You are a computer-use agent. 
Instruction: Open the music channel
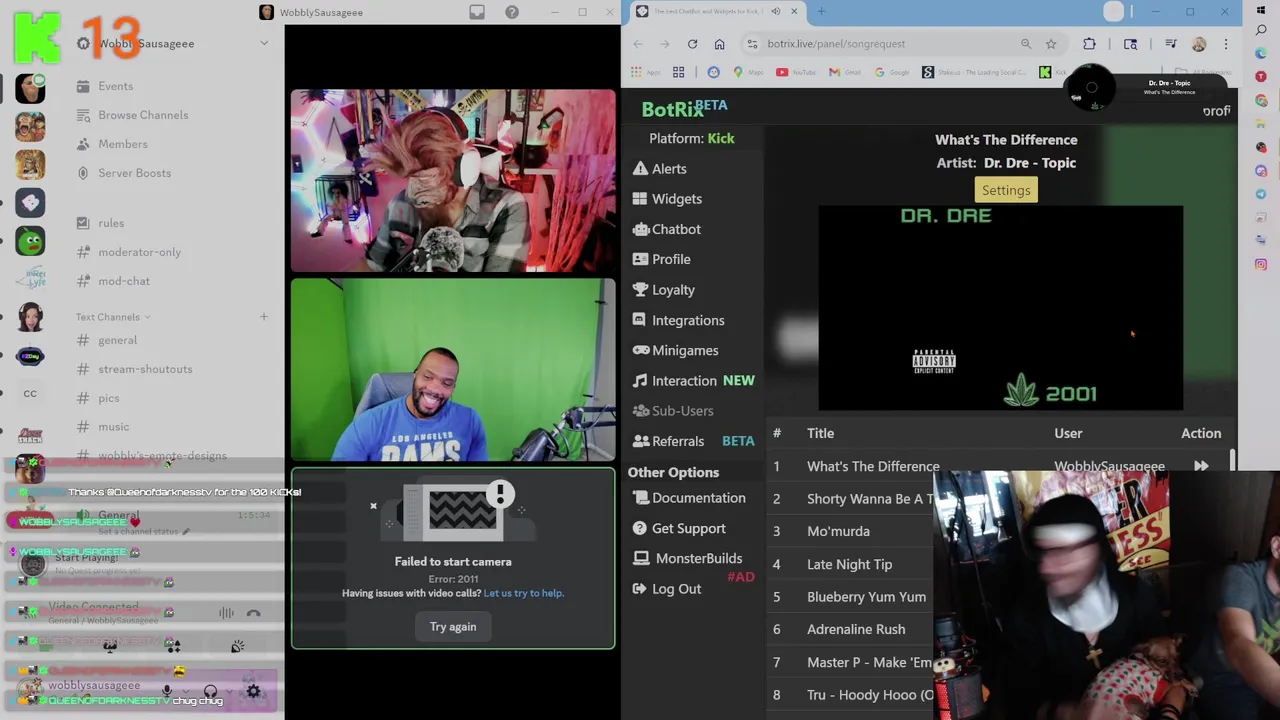(x=103, y=427)
